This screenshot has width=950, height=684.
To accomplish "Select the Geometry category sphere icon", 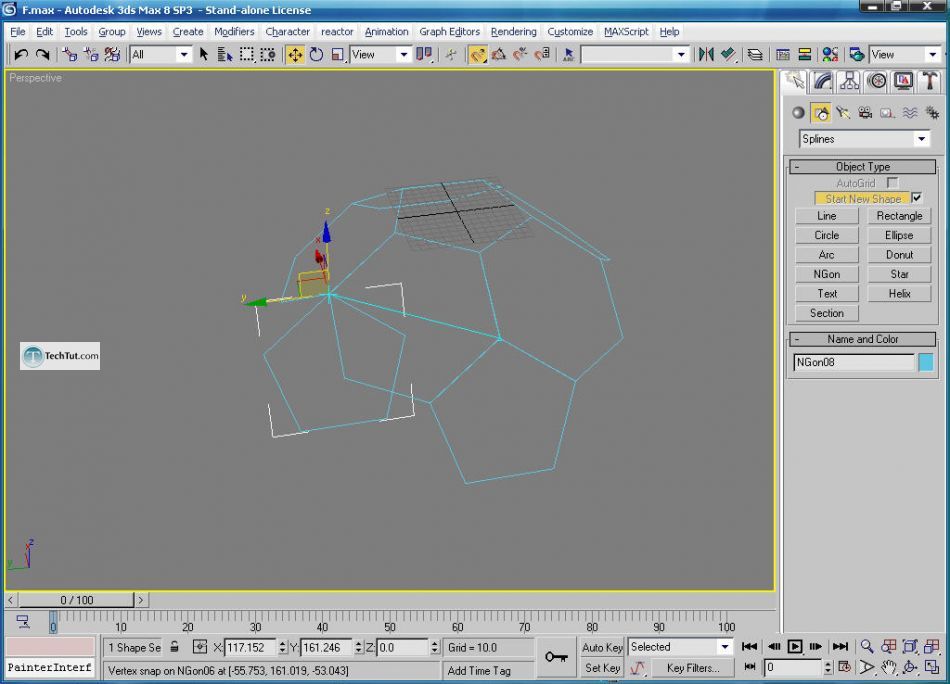I will (x=798, y=113).
